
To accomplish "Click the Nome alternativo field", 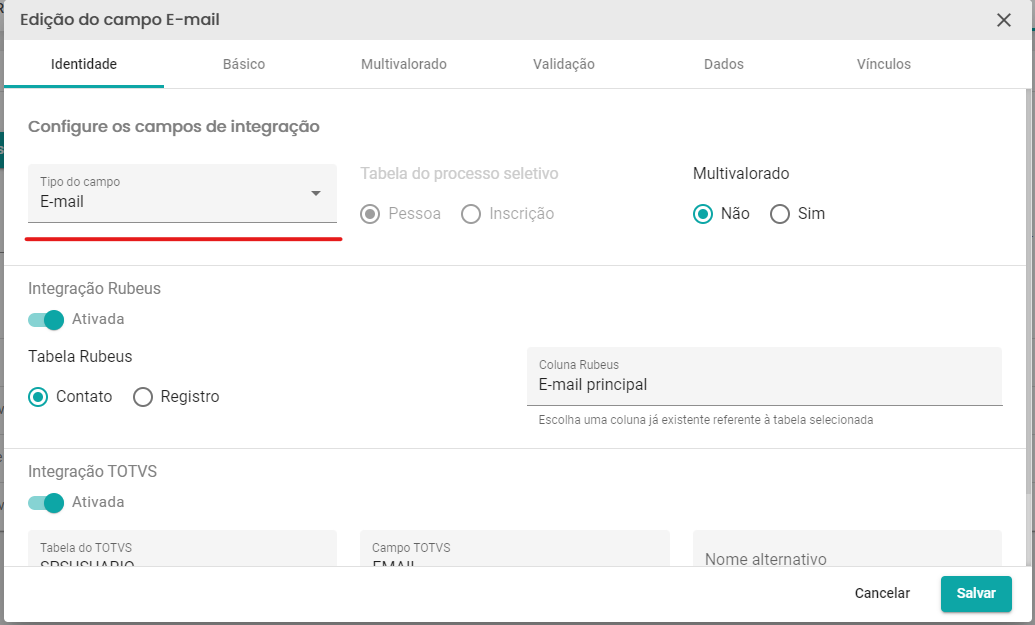I will [848, 549].
